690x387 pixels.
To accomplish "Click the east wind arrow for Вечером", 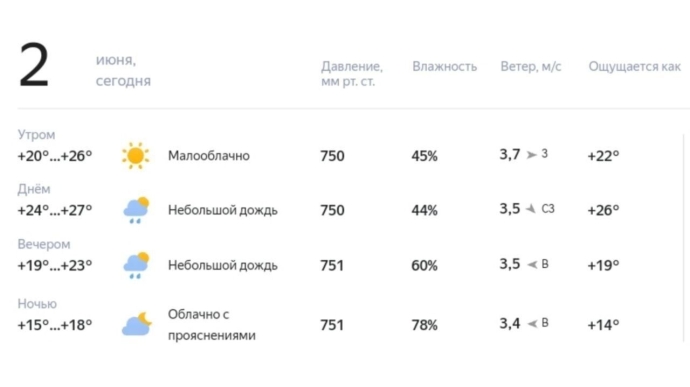I will 532,264.
